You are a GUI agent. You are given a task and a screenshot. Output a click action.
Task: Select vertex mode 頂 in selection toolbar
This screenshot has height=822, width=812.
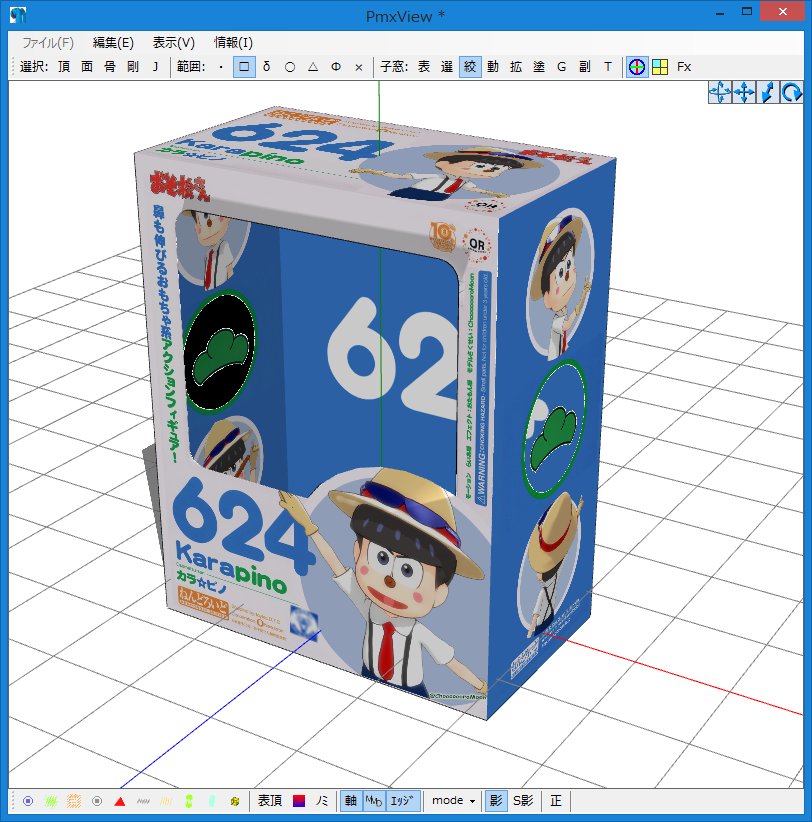[64, 67]
